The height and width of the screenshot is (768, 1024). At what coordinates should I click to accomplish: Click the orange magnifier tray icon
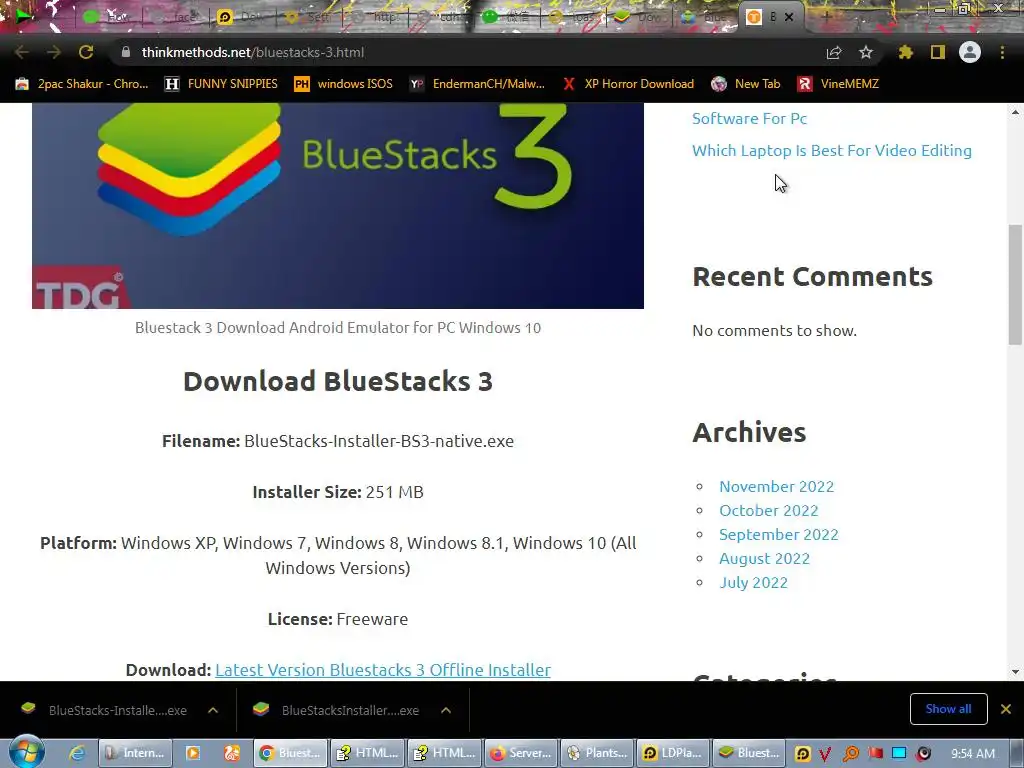pos(850,754)
